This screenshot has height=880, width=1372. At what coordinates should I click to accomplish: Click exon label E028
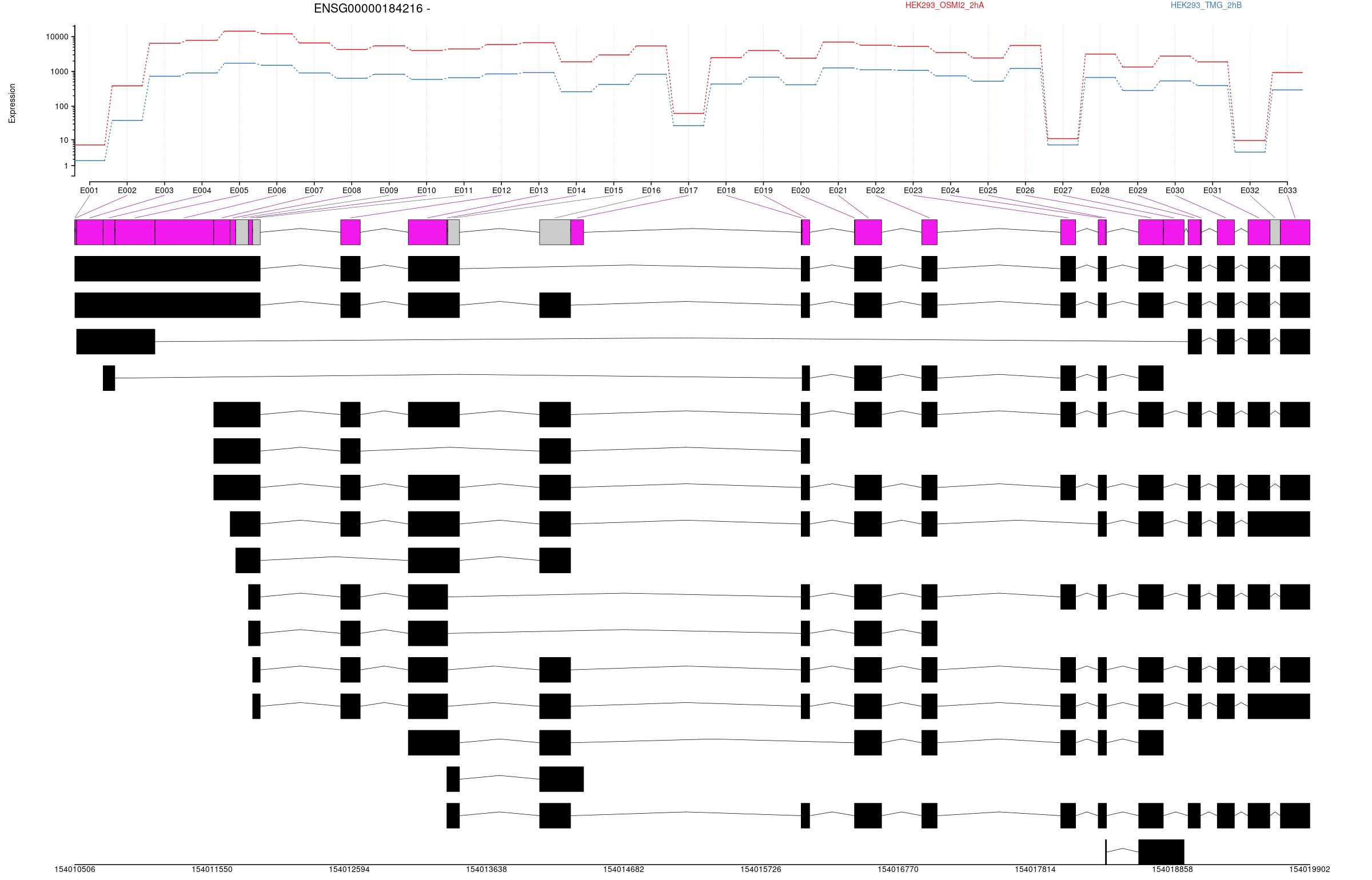coord(1100,190)
